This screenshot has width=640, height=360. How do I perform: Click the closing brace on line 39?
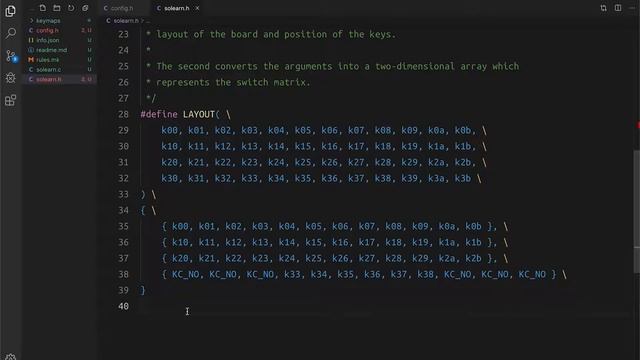coord(143,290)
